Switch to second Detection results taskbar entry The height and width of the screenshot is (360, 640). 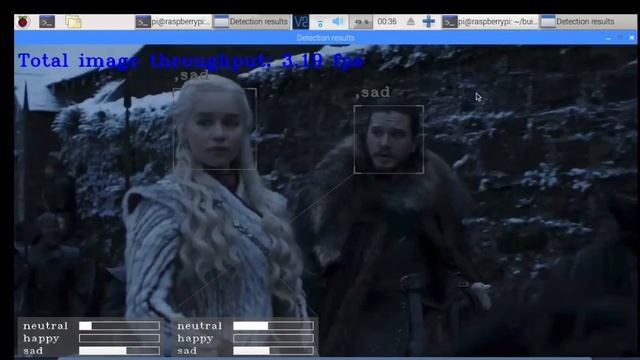pos(588,22)
